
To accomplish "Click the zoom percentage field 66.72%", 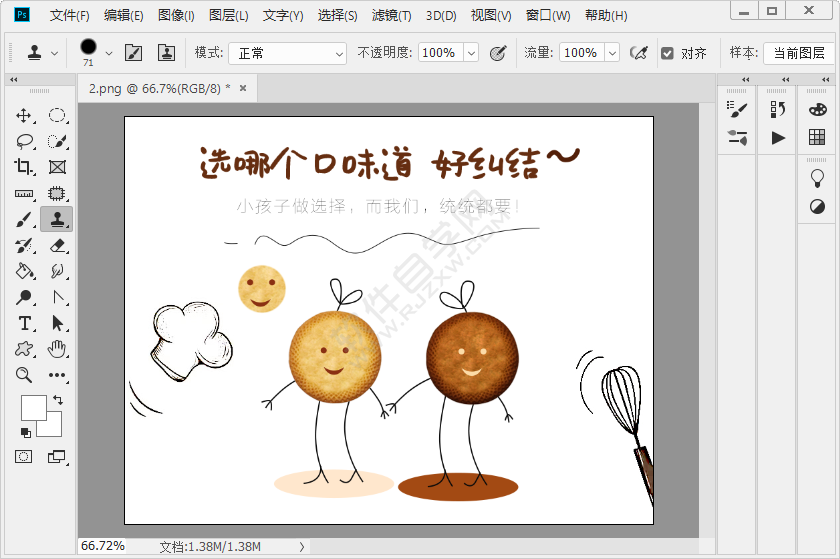I will point(104,546).
